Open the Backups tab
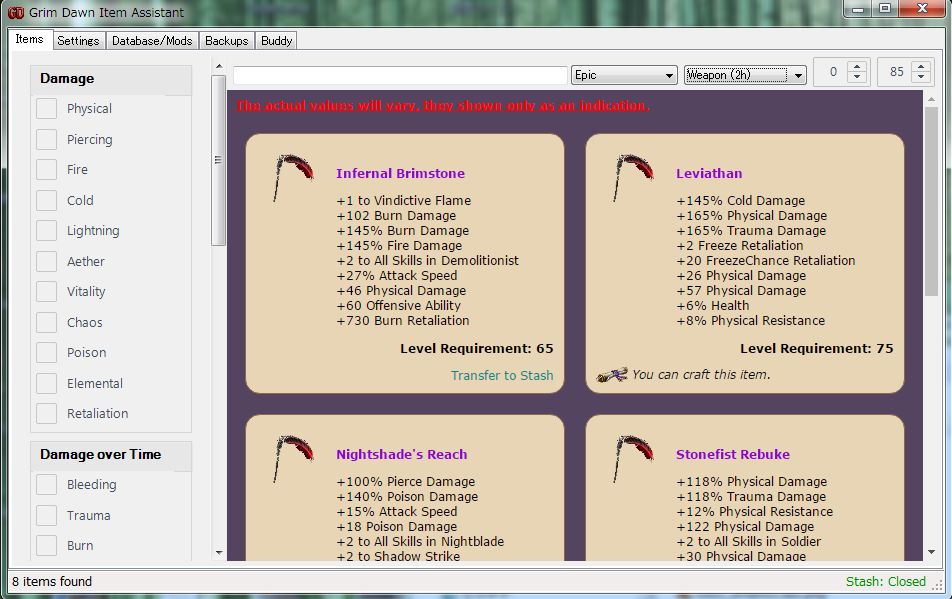 click(x=226, y=41)
